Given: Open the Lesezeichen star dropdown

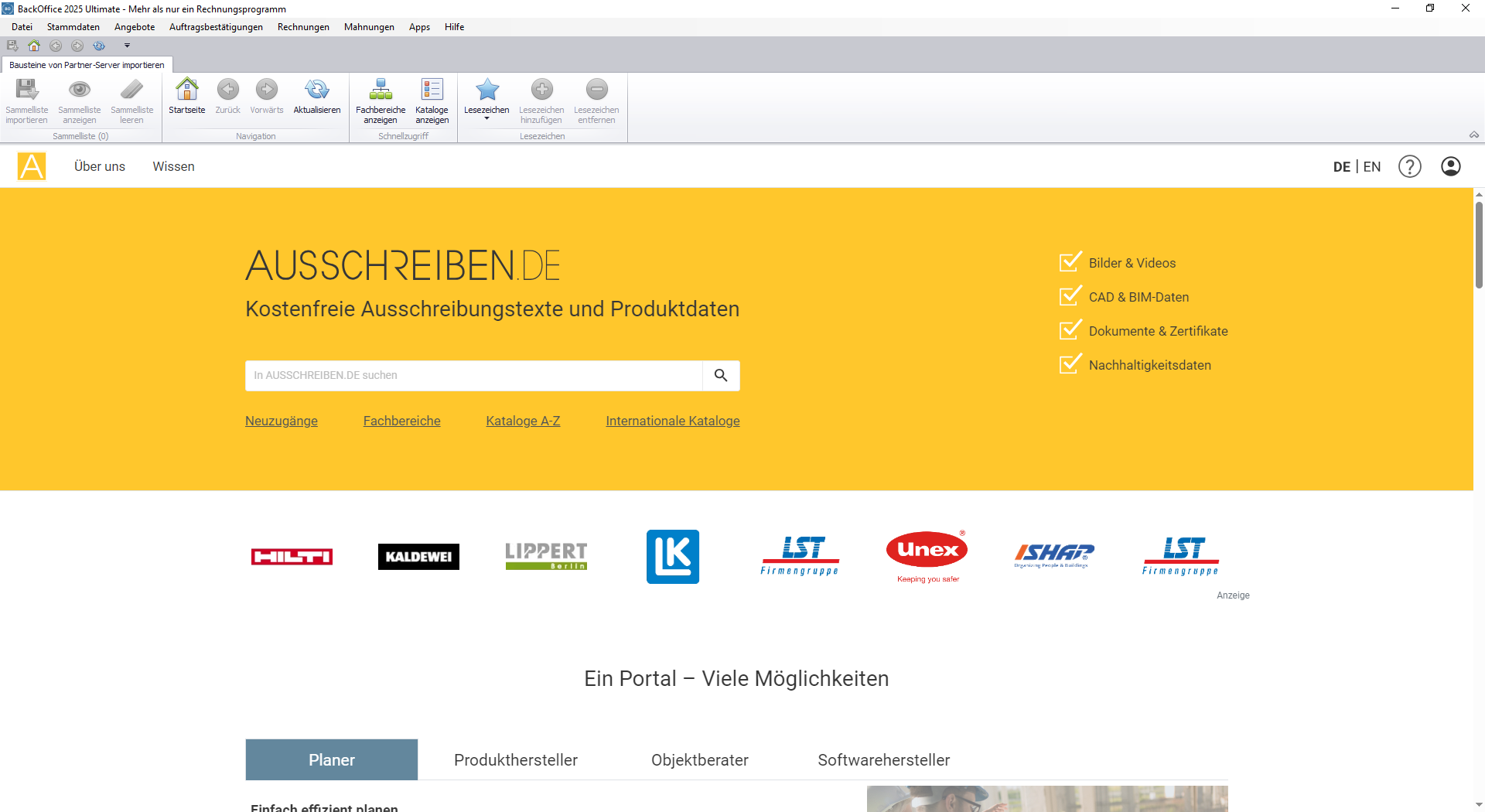Looking at the screenshot, I should (486, 99).
